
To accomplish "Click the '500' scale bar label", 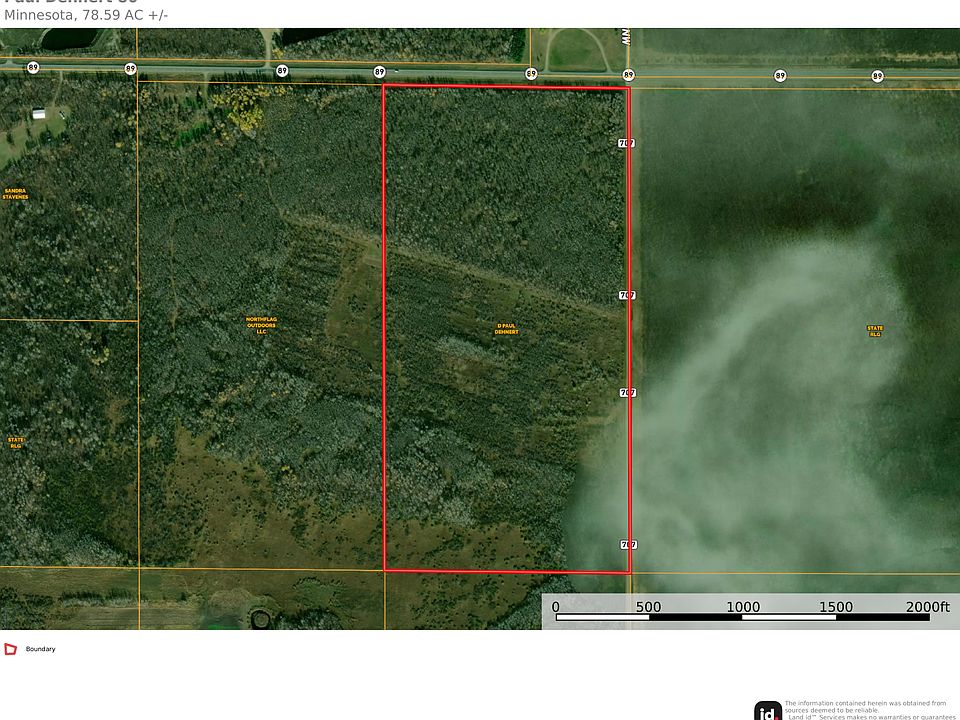I will coord(648,607).
